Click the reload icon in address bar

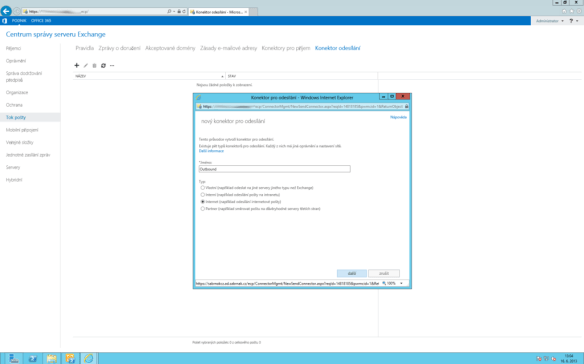pyautogui.click(x=184, y=12)
